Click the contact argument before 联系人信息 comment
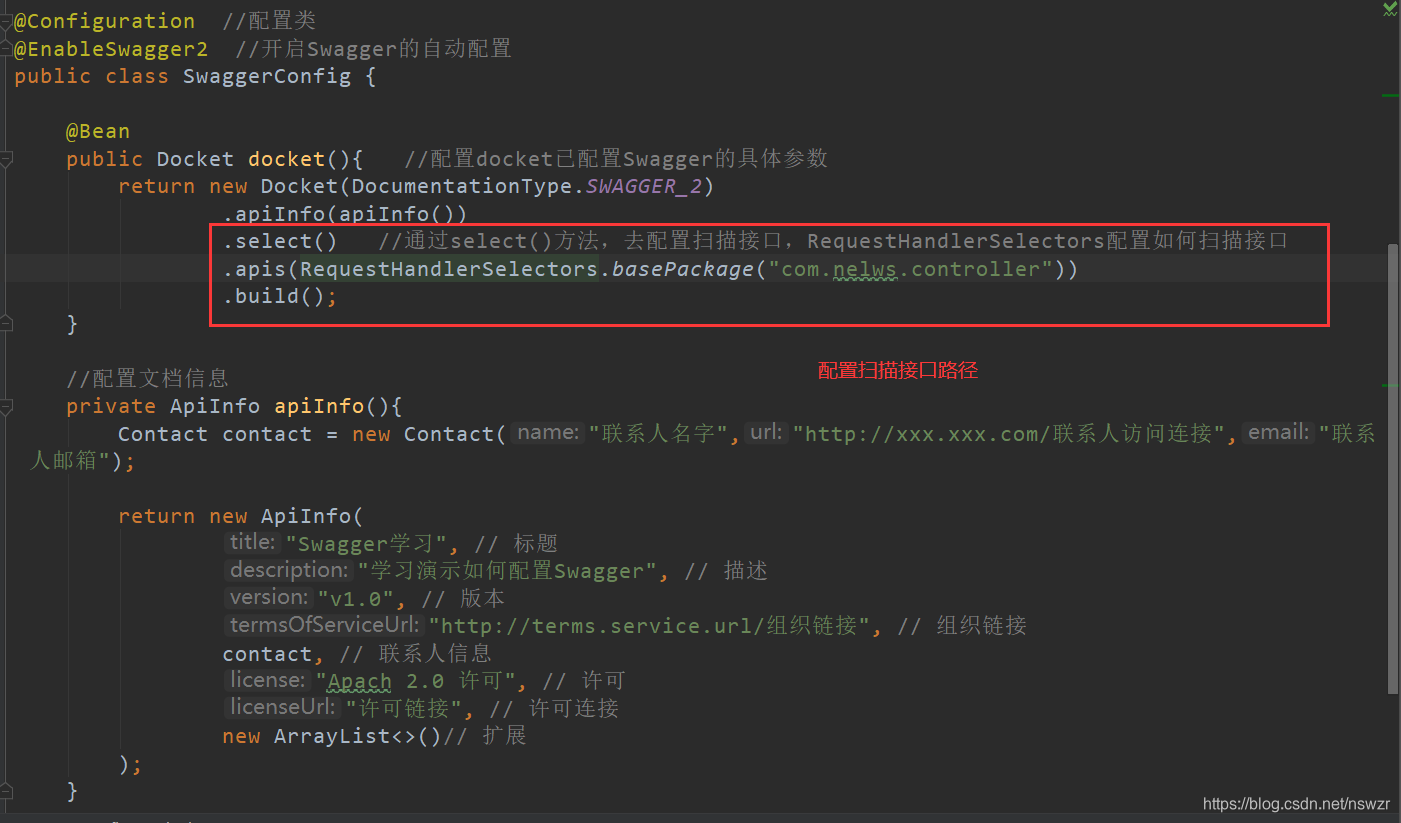Viewport: 1401px width, 823px height. (267, 654)
